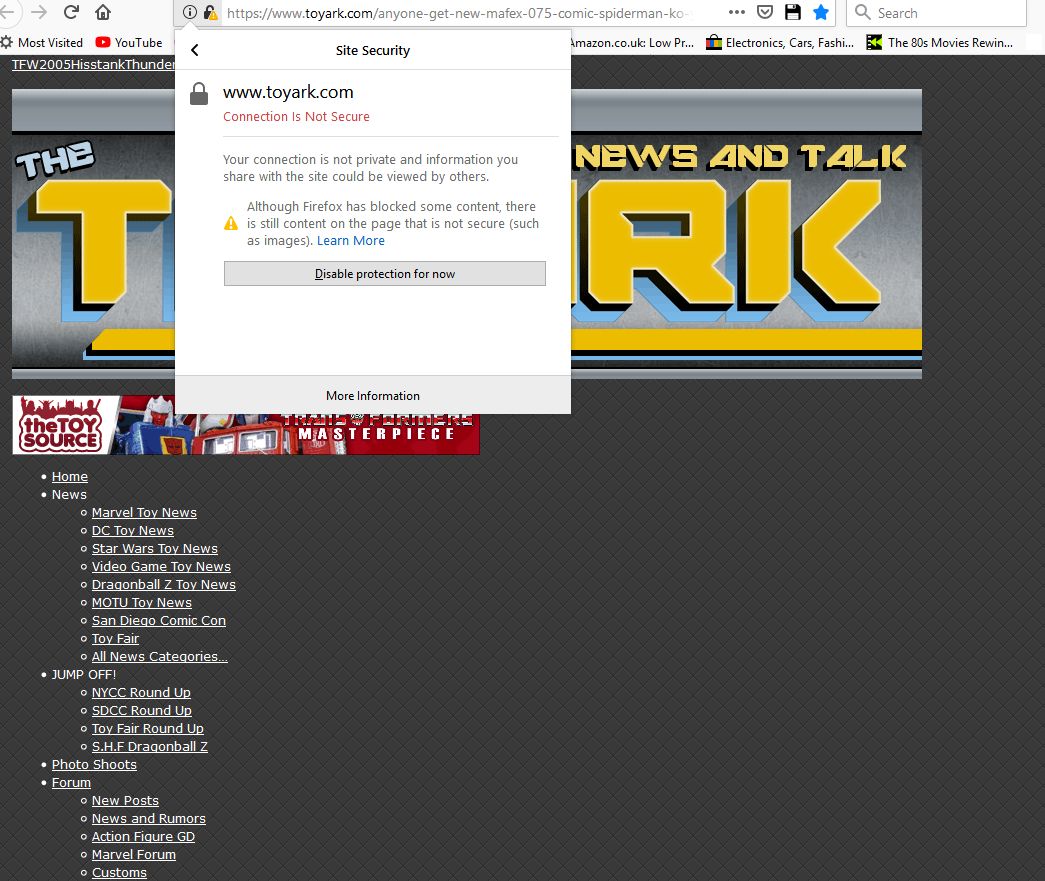Viewport: 1045px width, 881px height.
Task: Go back in Site Security panel
Action: [195, 50]
